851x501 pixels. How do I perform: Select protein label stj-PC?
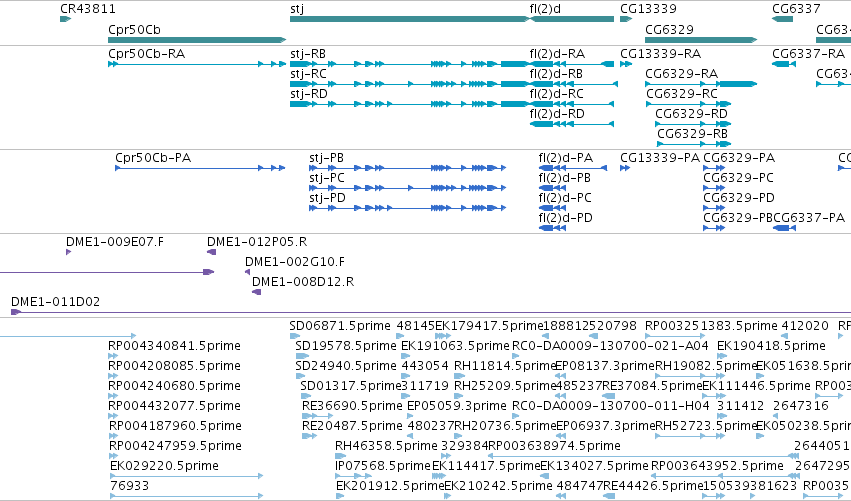coord(327,178)
